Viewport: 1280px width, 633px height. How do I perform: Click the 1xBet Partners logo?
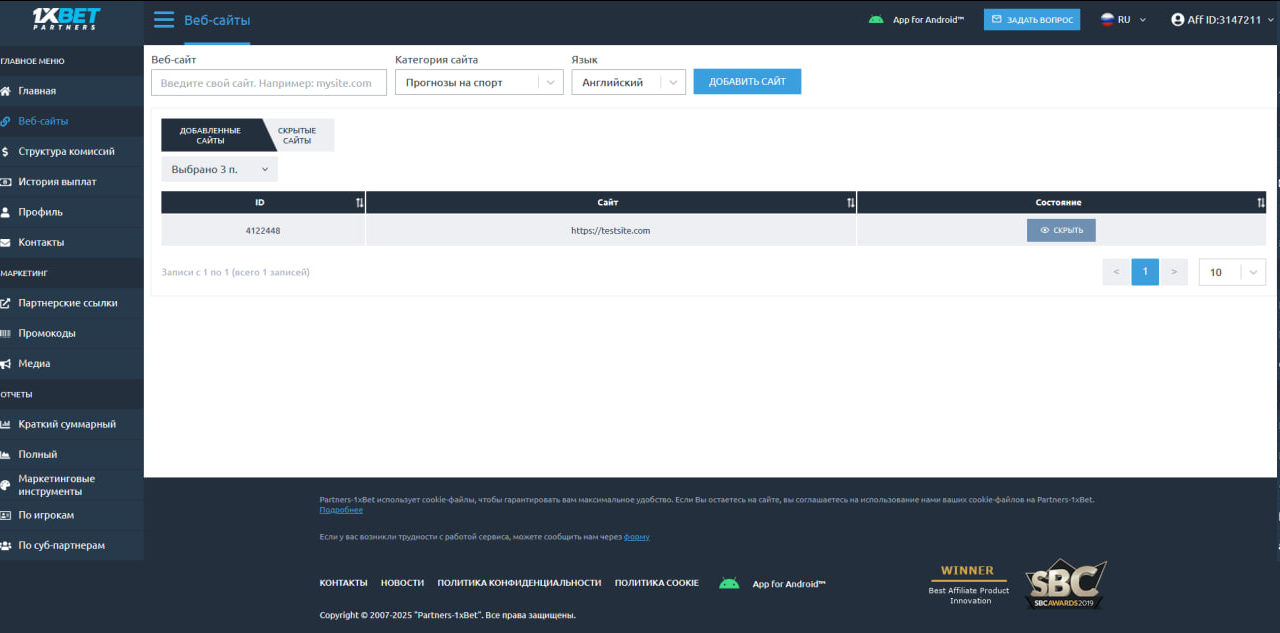pyautogui.click(x=66, y=19)
